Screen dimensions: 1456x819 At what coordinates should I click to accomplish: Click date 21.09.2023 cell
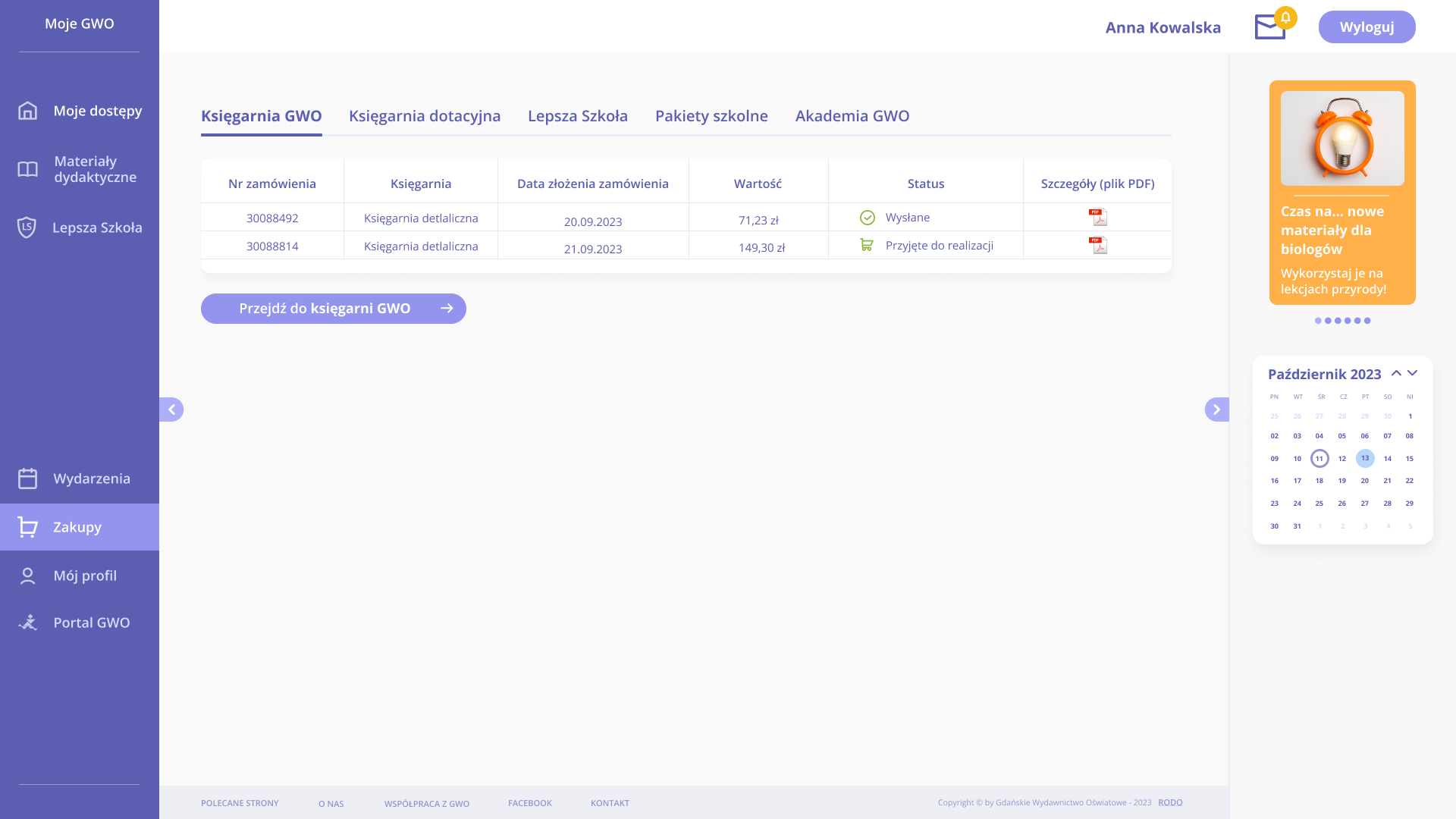tap(593, 249)
